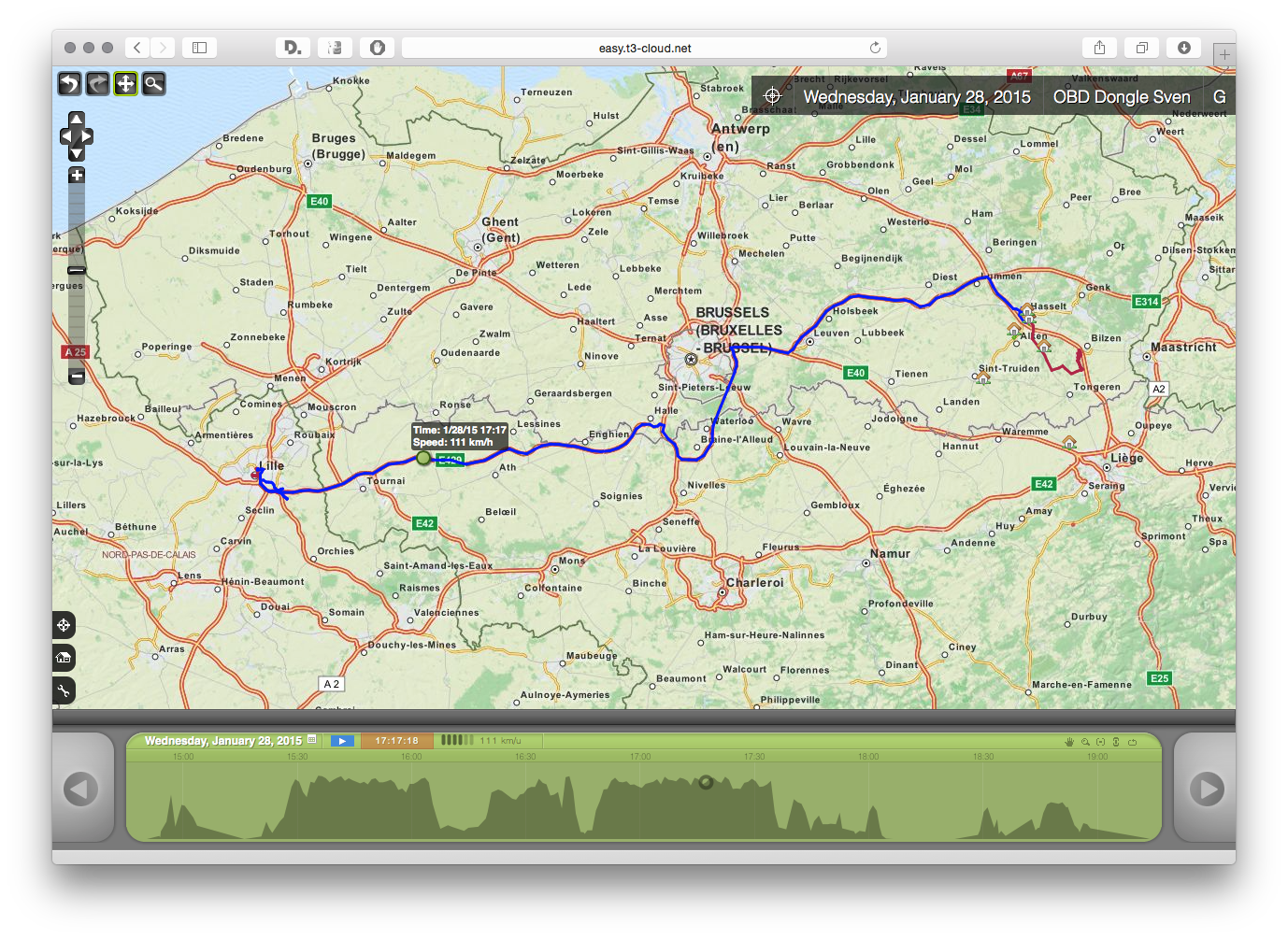Click the 17:17:18 time field
Image resolution: width=1288 pixels, height=939 pixels.
[397, 741]
